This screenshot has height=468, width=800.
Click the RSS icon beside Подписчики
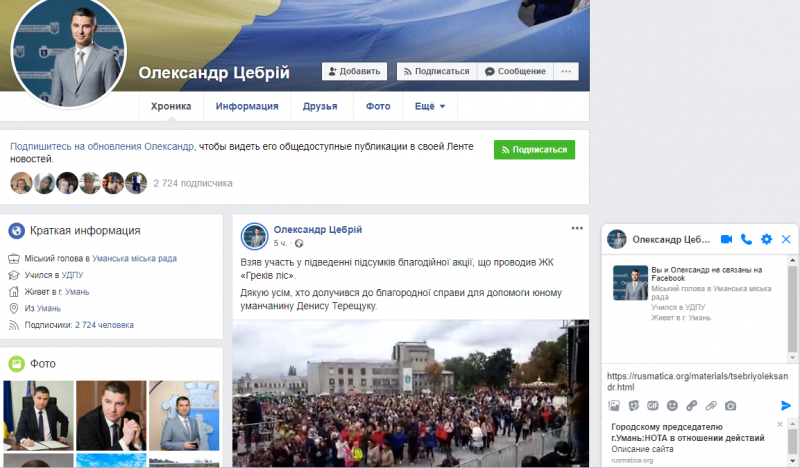14,325
